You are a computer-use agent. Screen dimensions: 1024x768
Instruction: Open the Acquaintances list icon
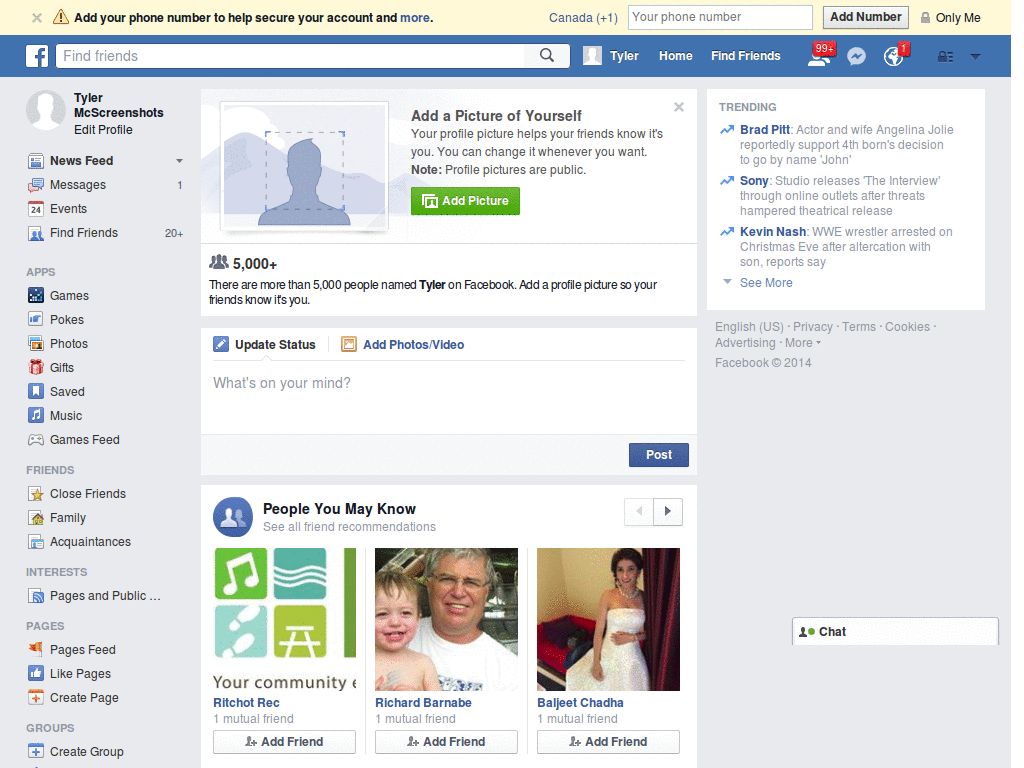[36, 542]
